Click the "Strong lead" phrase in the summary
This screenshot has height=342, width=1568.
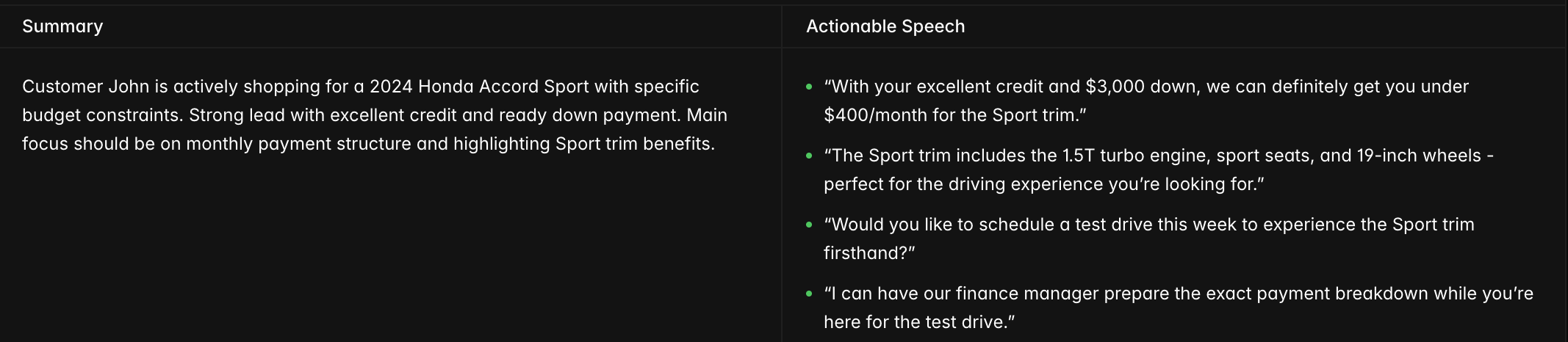pos(238,115)
